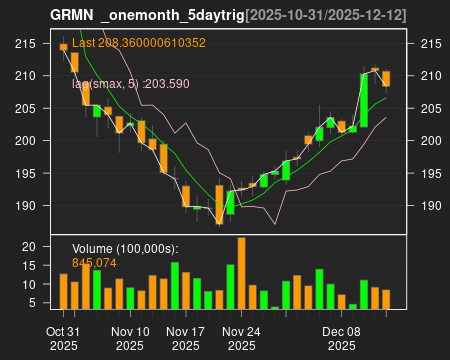Click the 210 label on left price axis
Image resolution: width=450 pixels, height=360 pixels.
pos(25,76)
